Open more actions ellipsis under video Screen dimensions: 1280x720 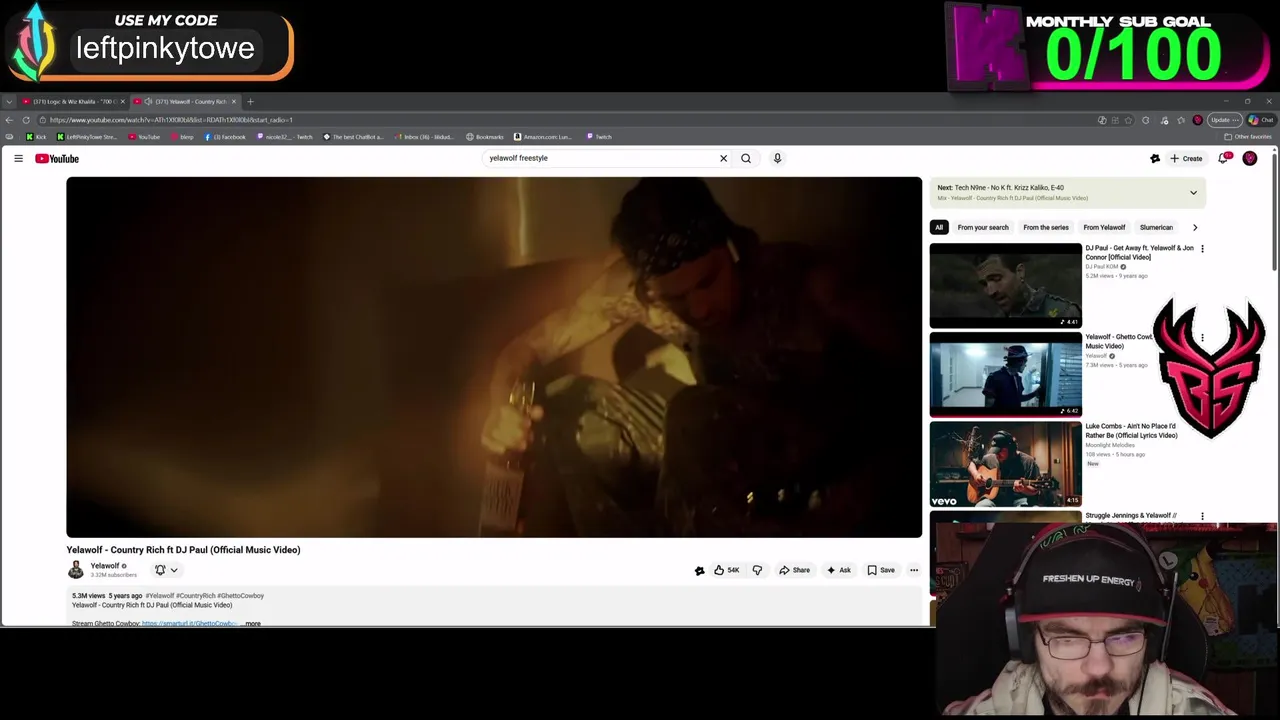(x=914, y=570)
